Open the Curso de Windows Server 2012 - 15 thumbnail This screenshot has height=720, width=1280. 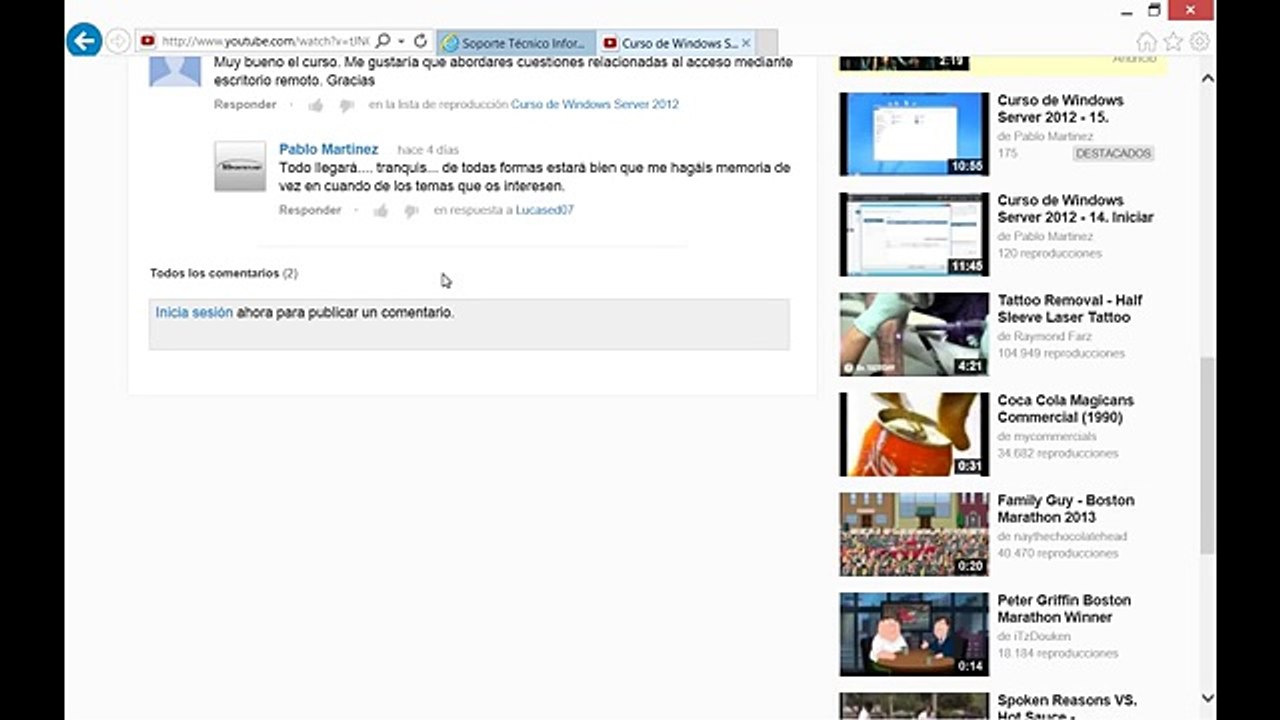point(914,134)
